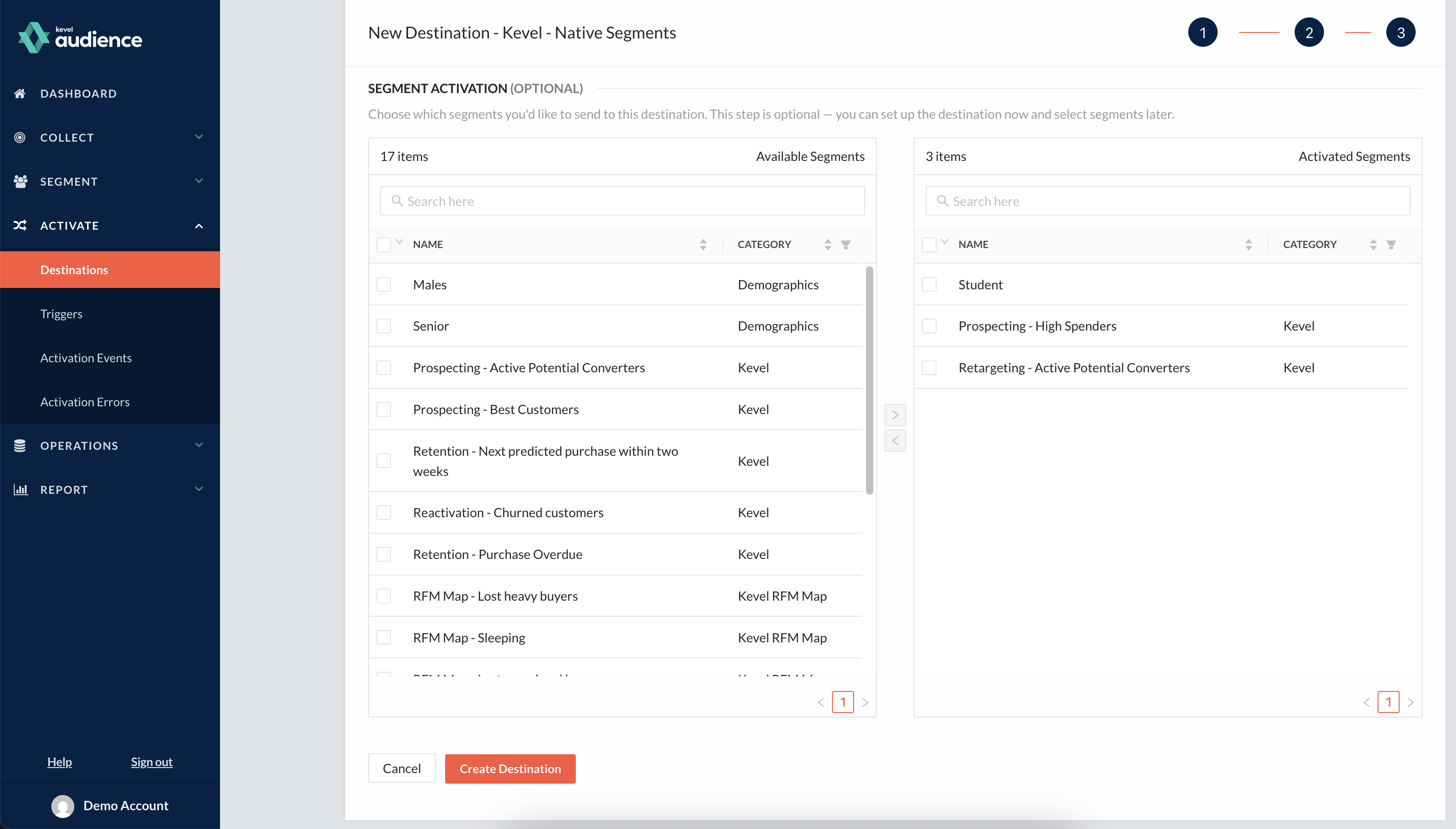
Task: Click the Segment users icon
Action: tap(20, 182)
